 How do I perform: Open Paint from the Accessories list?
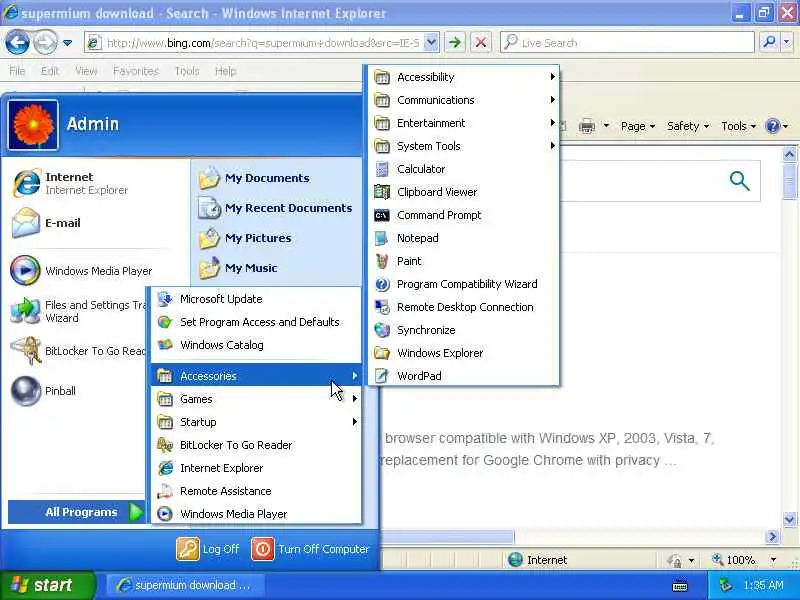(463, 261)
